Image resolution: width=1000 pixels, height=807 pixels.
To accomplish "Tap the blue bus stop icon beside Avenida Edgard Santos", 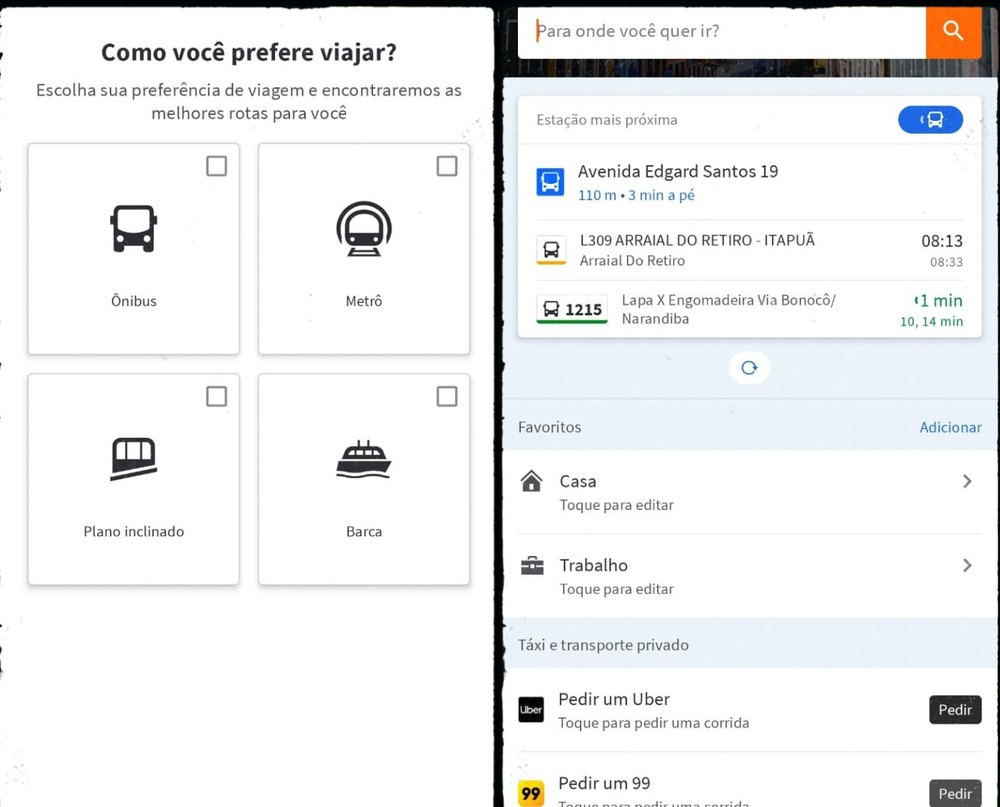I will click(550, 181).
